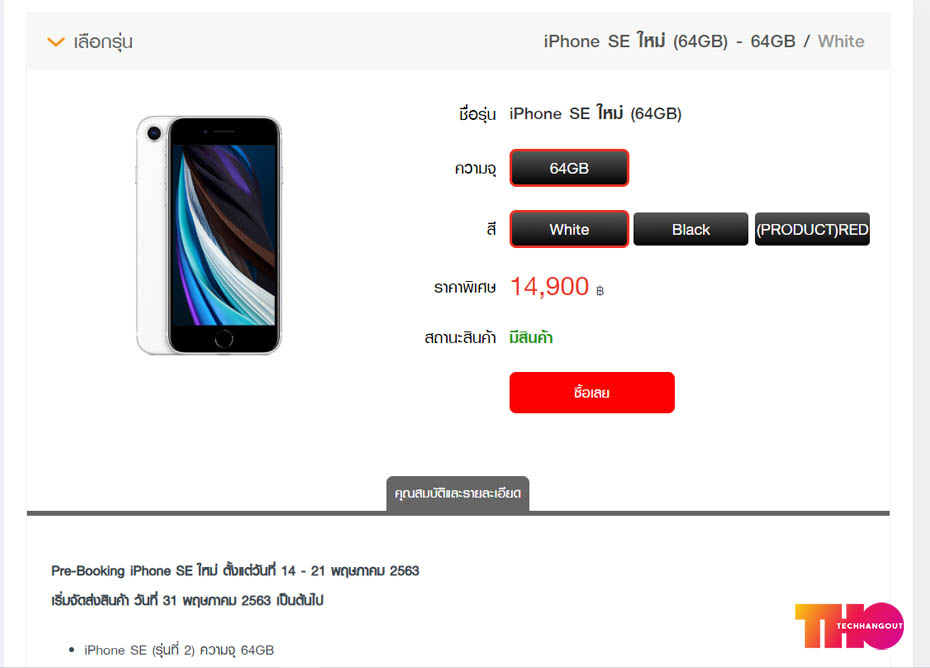Collapse the เลือกรุ่น section chevron
The image size is (930, 668).
coord(56,42)
